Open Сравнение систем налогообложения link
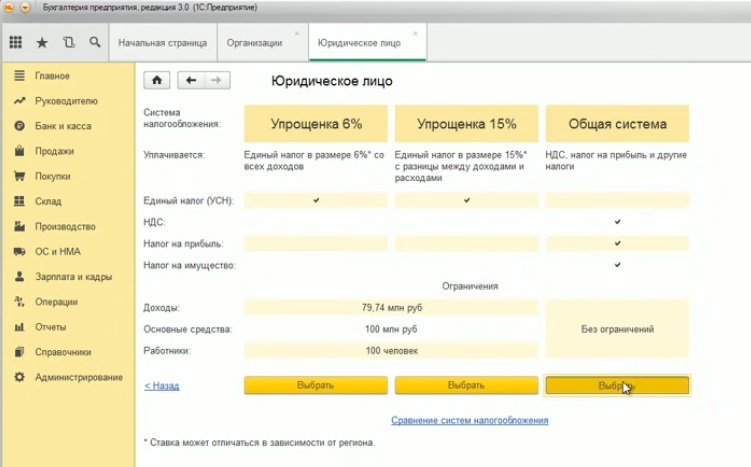Image resolution: width=751 pixels, height=467 pixels. pyautogui.click(x=469, y=421)
